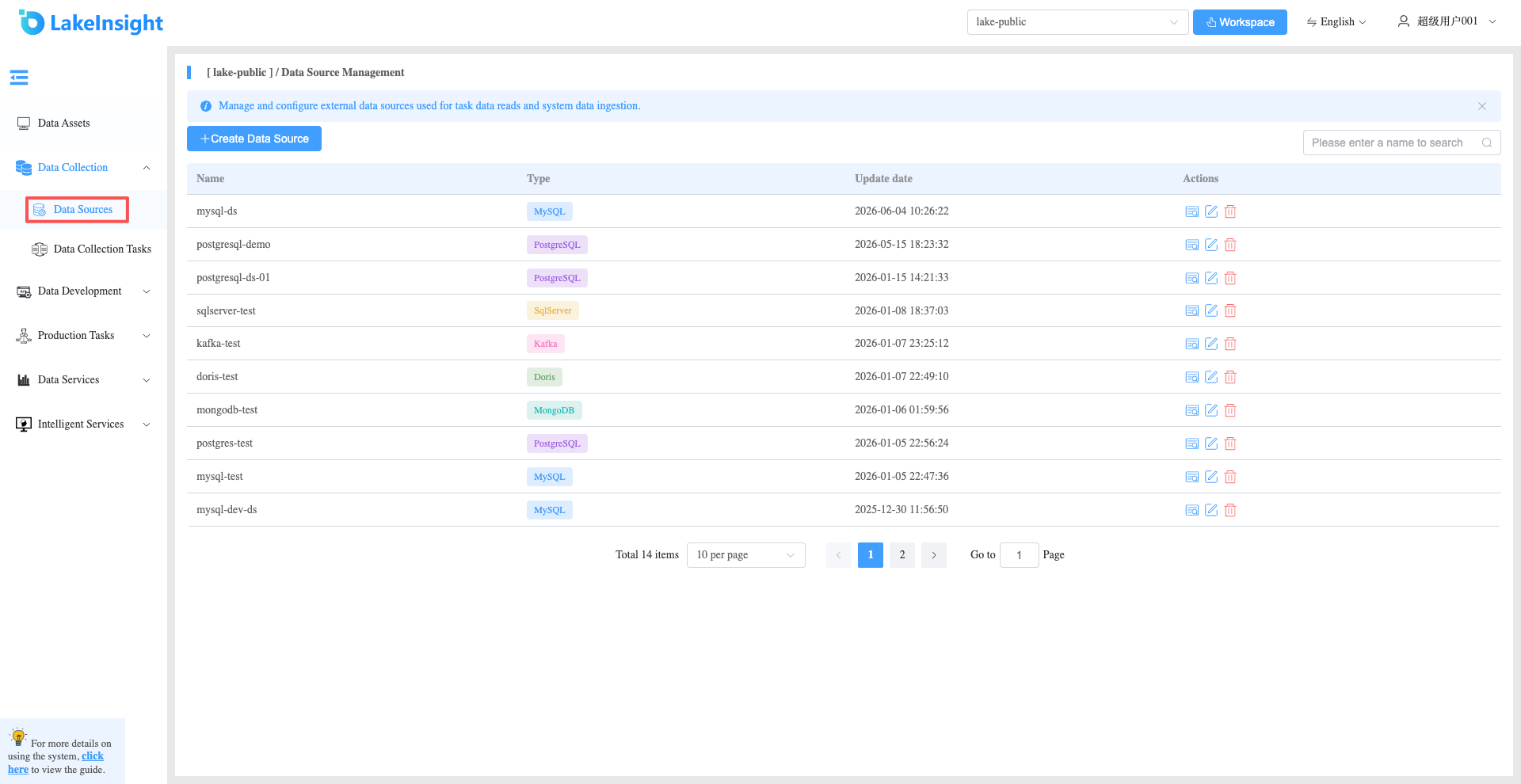
Task: Open the 10 per page selector
Action: pos(745,555)
